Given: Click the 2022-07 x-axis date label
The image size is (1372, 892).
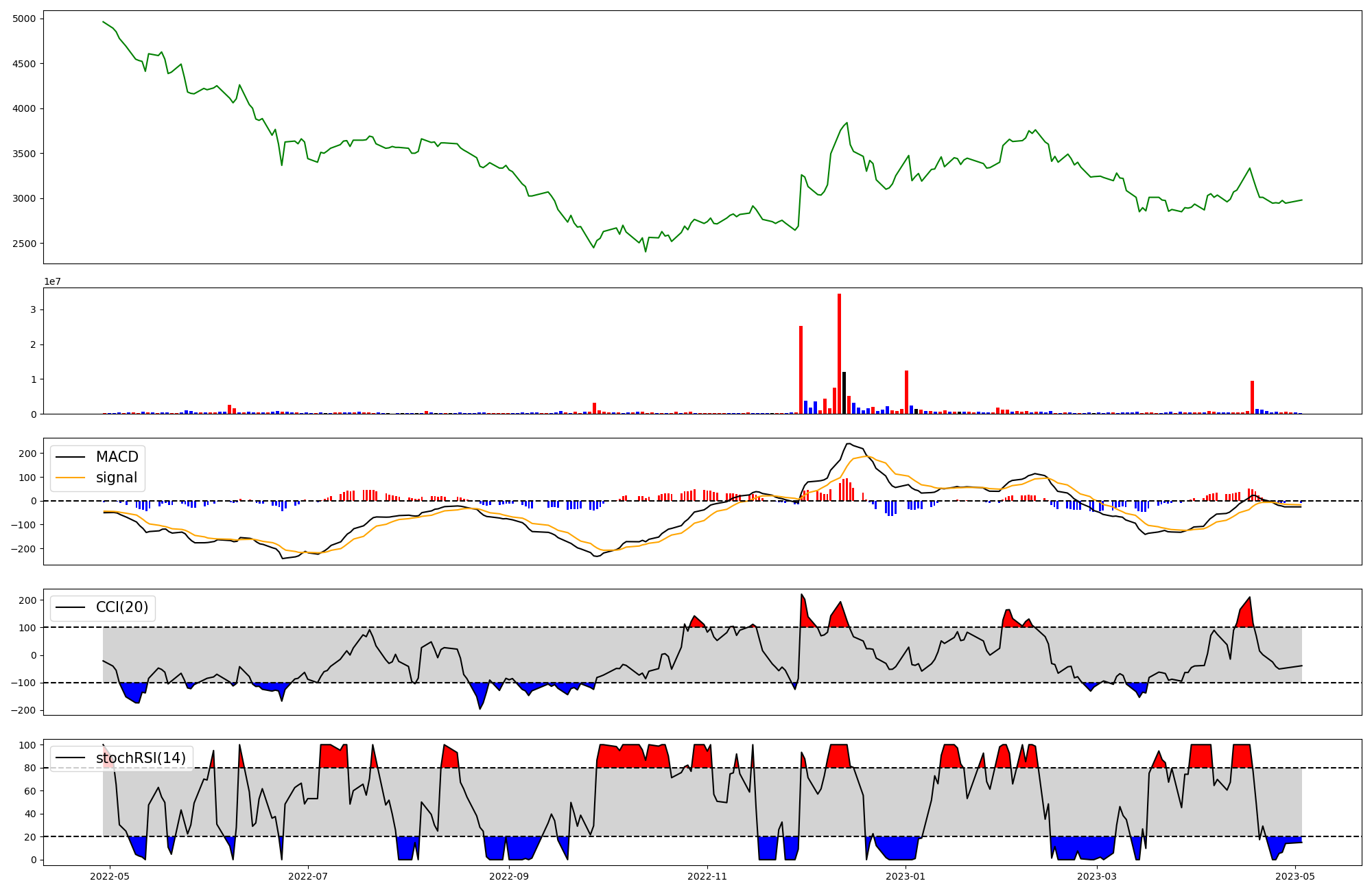Looking at the screenshot, I should 308,876.
